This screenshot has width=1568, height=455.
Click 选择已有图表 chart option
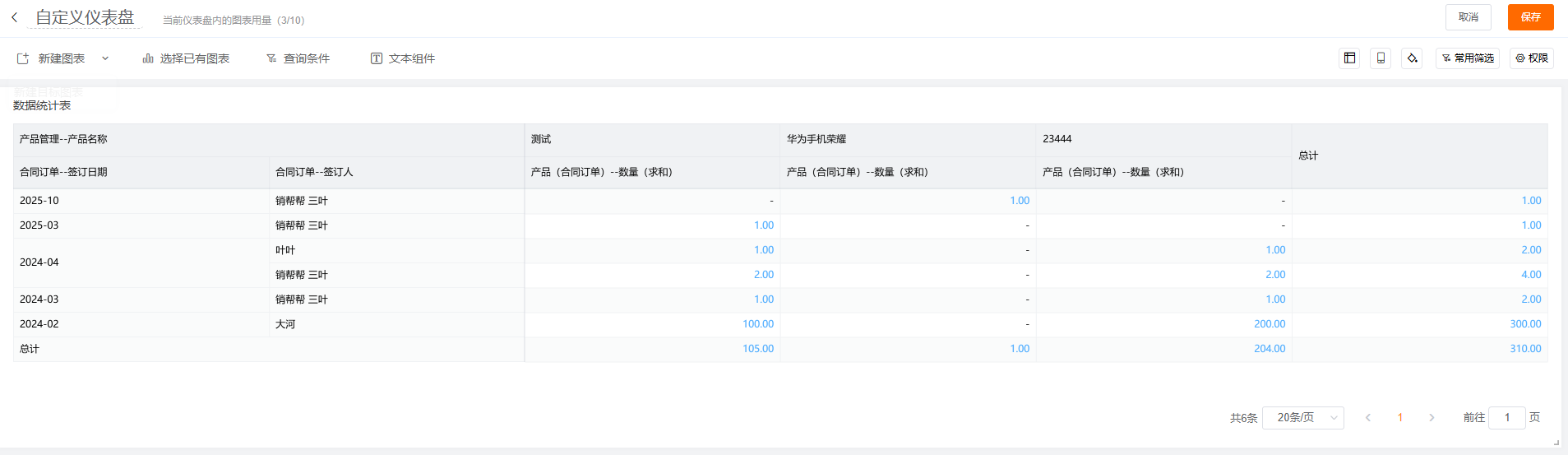click(x=186, y=58)
